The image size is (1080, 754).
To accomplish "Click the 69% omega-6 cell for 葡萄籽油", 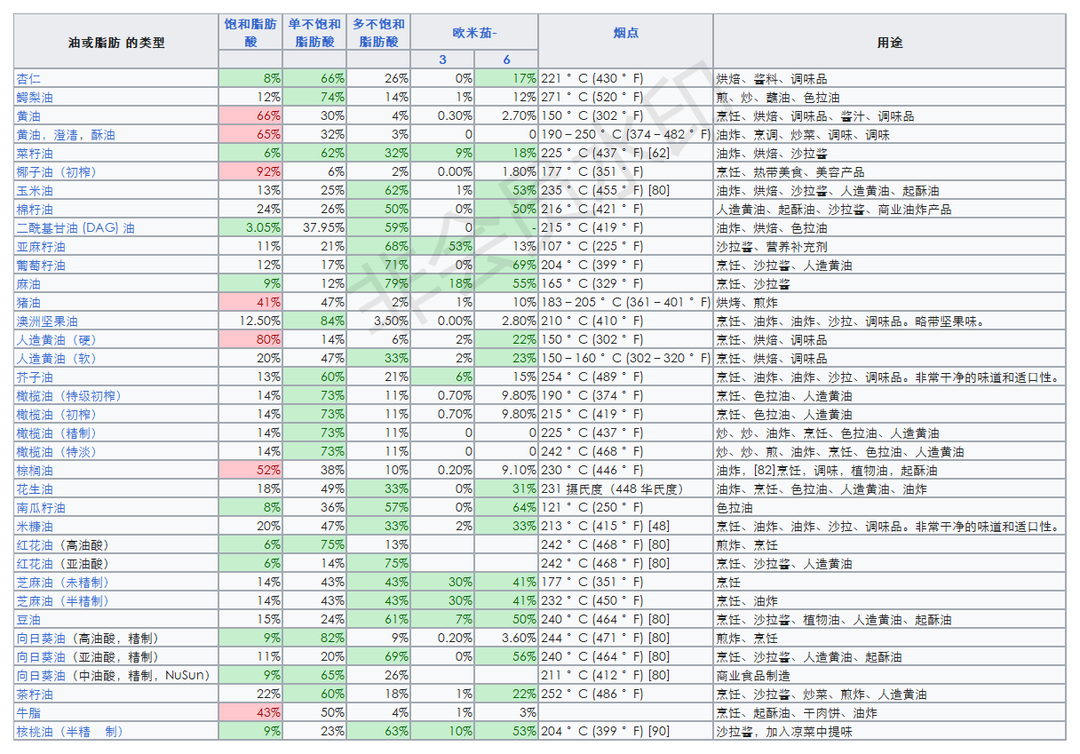I will pyautogui.click(x=506, y=265).
